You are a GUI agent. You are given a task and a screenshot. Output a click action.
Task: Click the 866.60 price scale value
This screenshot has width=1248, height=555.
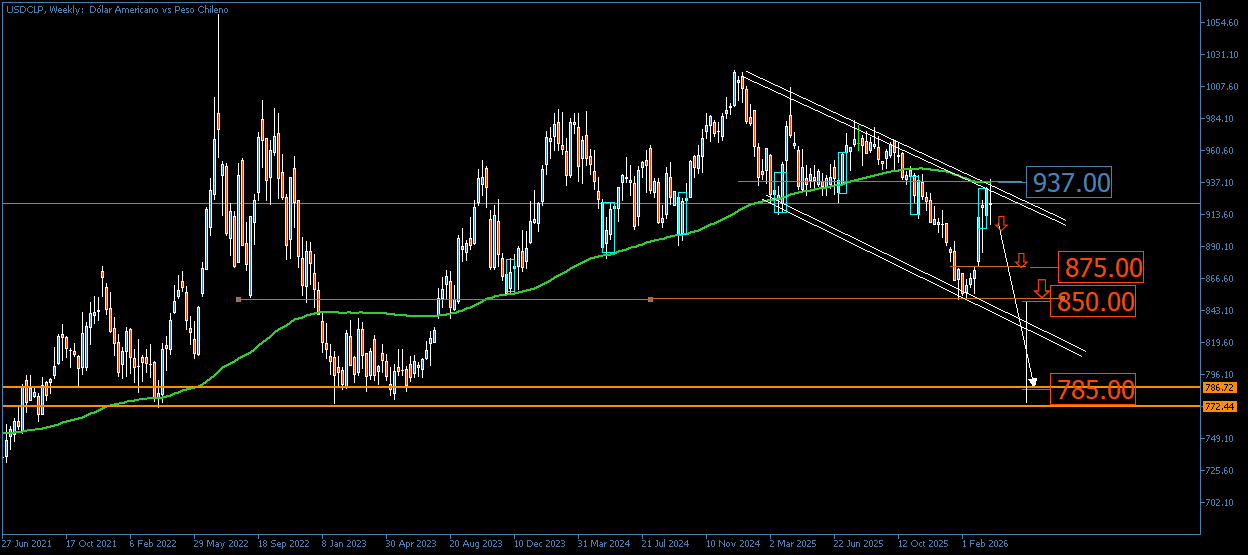(1222, 278)
